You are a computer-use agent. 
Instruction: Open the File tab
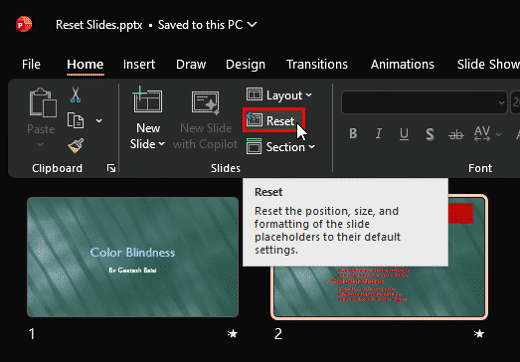pyautogui.click(x=31, y=64)
